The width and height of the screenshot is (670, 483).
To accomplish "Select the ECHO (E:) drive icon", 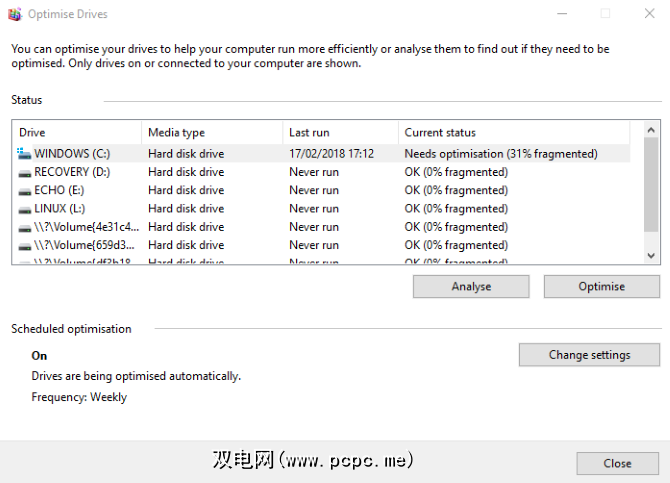I will tap(25, 191).
